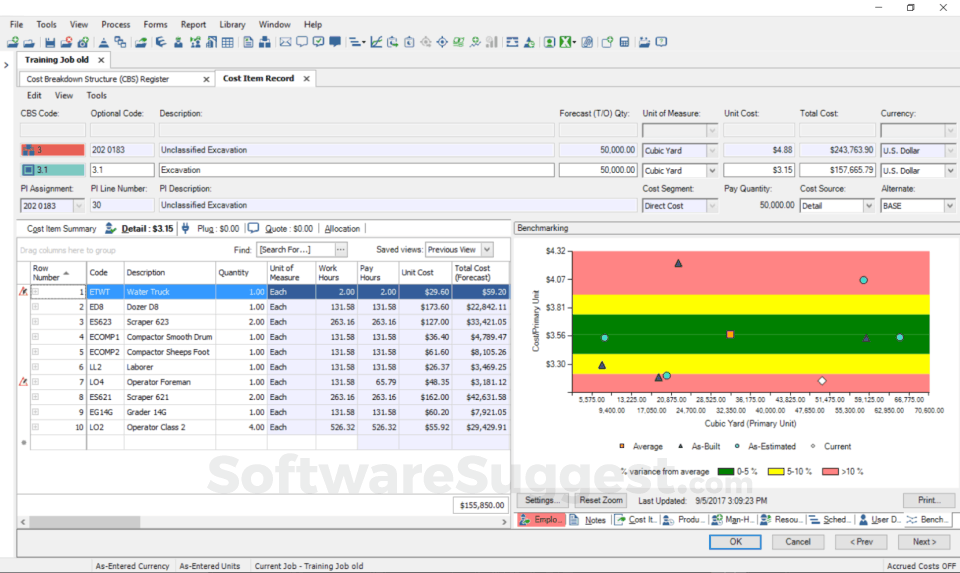Click the Save floppy disk toolbar icon

50,42
